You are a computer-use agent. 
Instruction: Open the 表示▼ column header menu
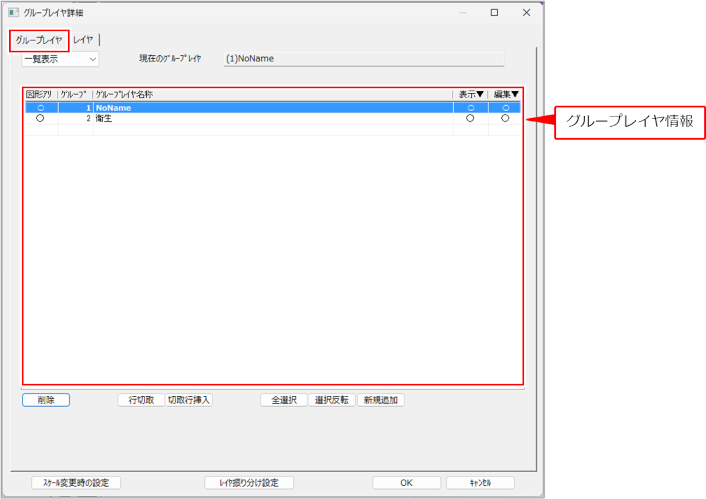tap(470, 94)
